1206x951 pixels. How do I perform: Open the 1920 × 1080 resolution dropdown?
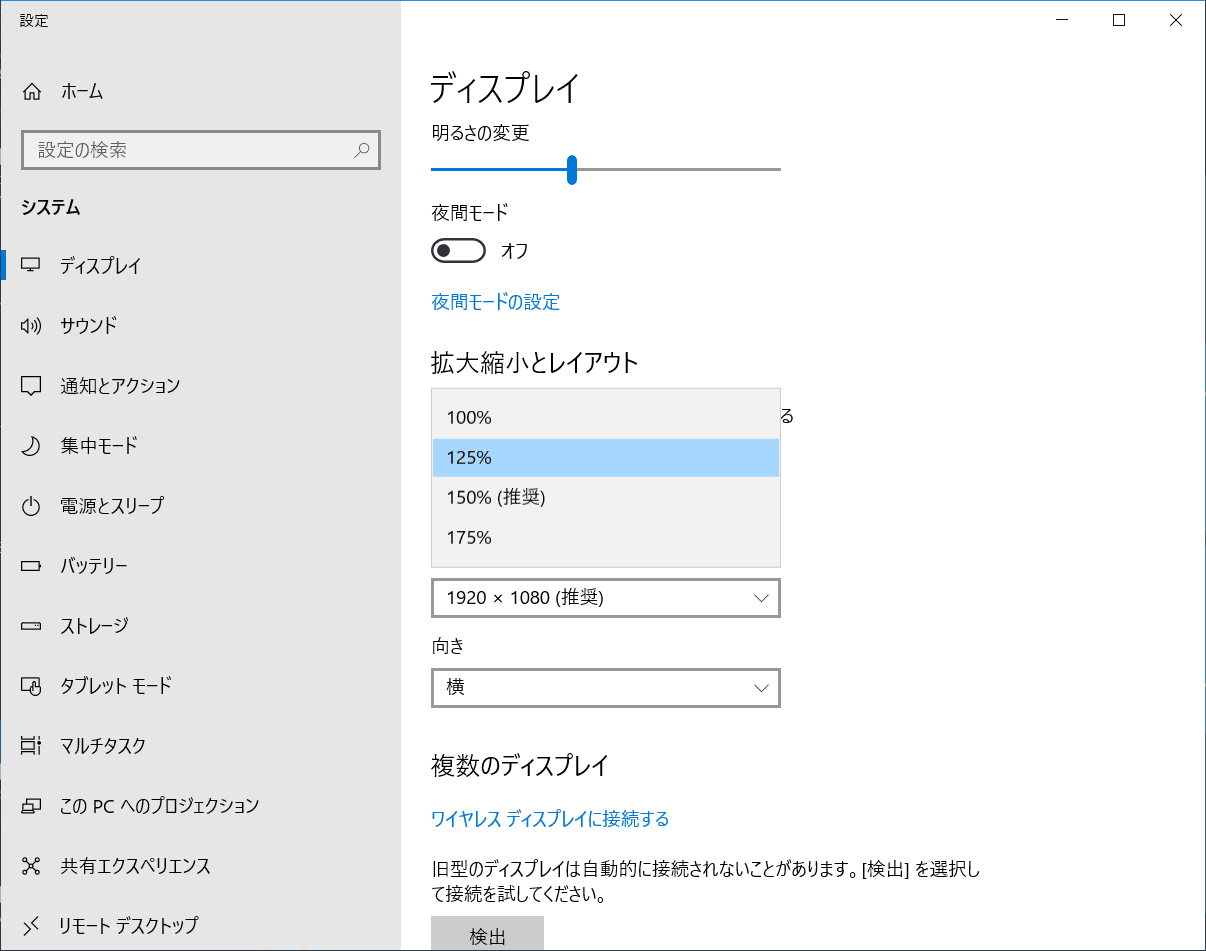[605, 598]
